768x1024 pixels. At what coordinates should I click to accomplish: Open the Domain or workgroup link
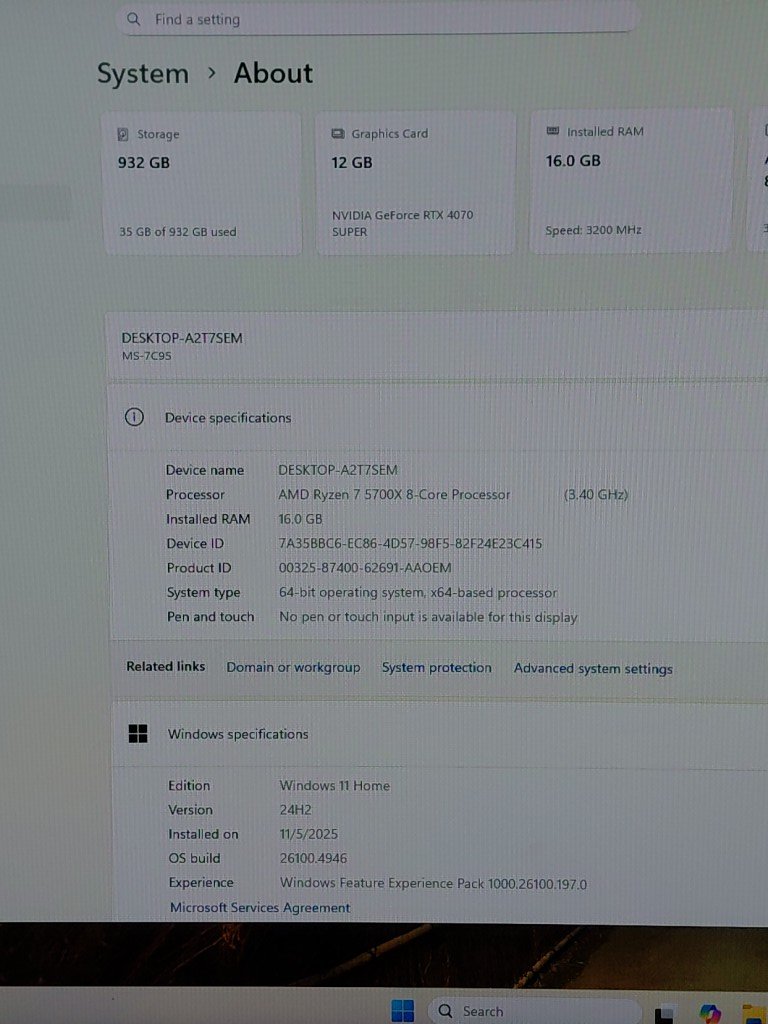pyautogui.click(x=293, y=667)
